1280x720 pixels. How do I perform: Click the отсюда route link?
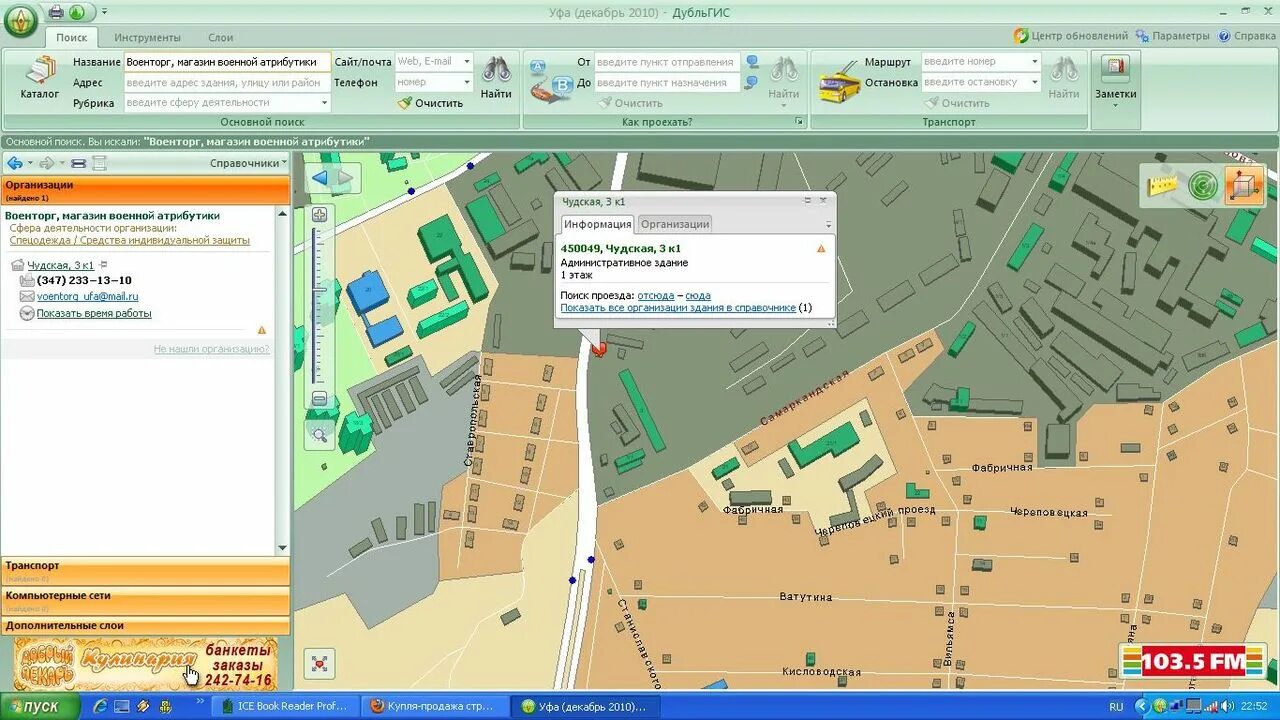(656, 296)
